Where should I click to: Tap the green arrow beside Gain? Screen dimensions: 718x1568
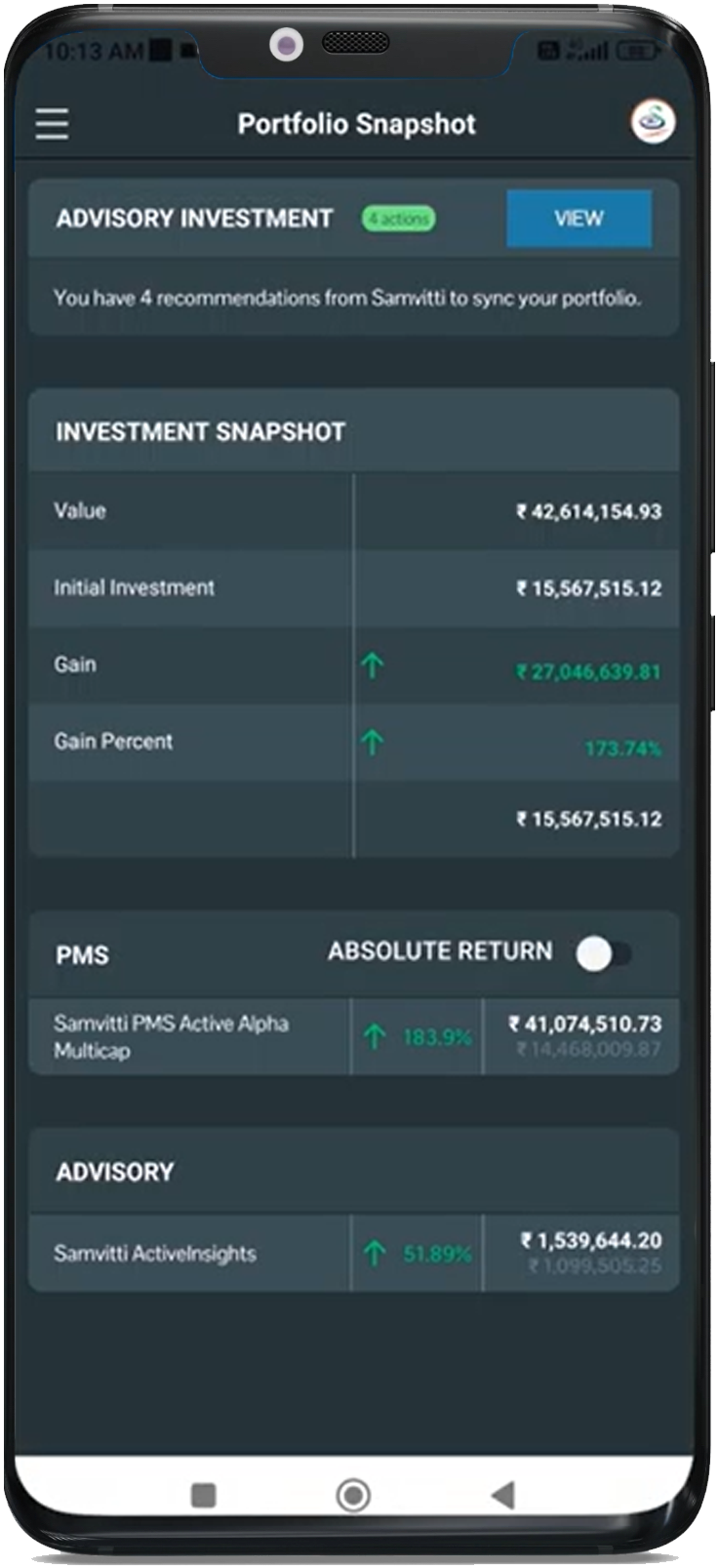pyautogui.click(x=372, y=665)
